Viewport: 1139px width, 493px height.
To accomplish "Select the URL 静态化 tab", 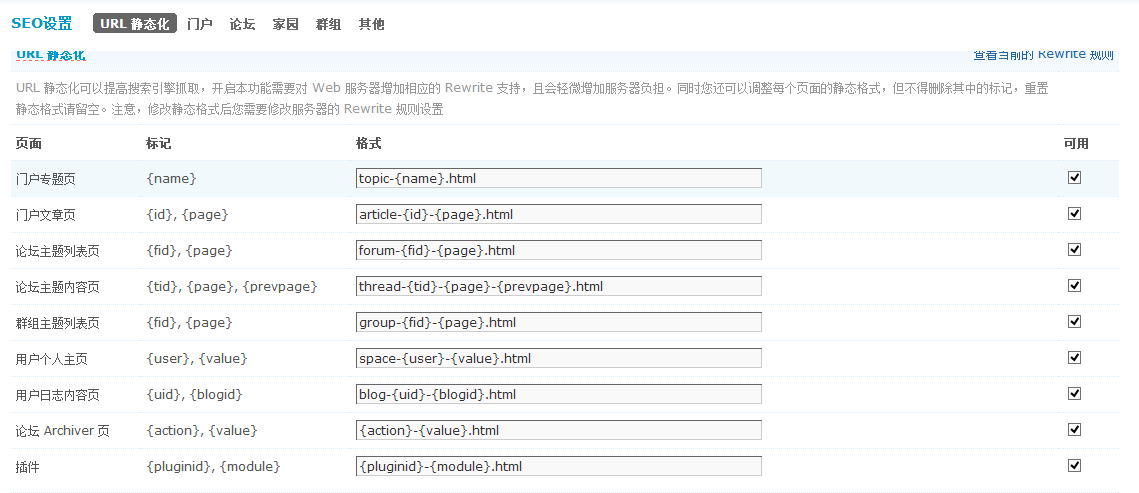I will pos(135,24).
